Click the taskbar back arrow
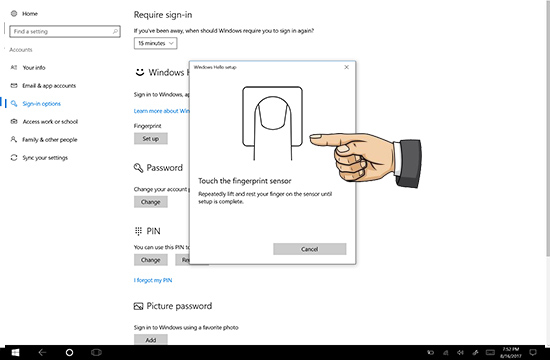Viewport: 550px width, 360px height. tap(42, 352)
